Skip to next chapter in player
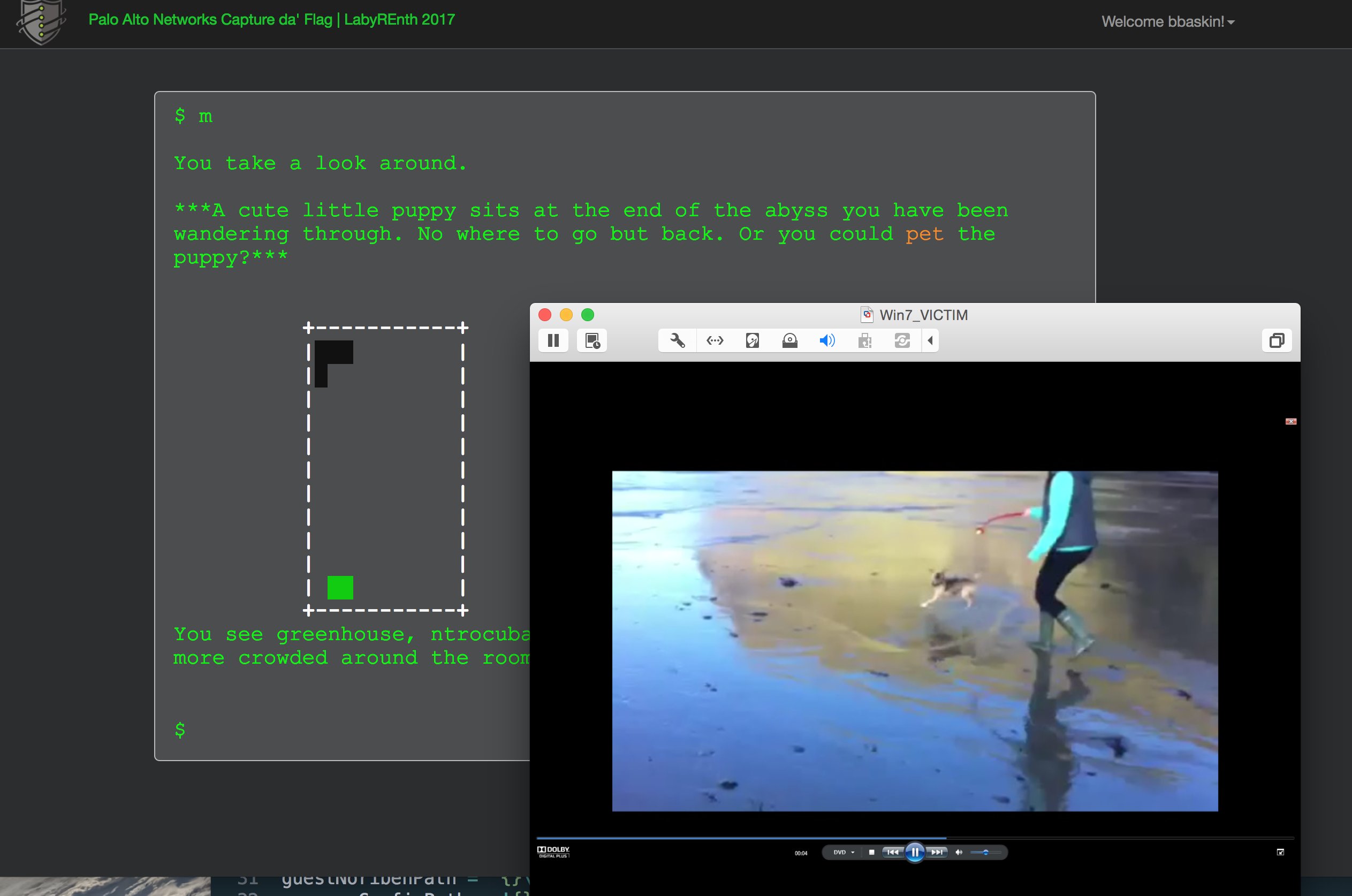1352x896 pixels. coord(937,852)
